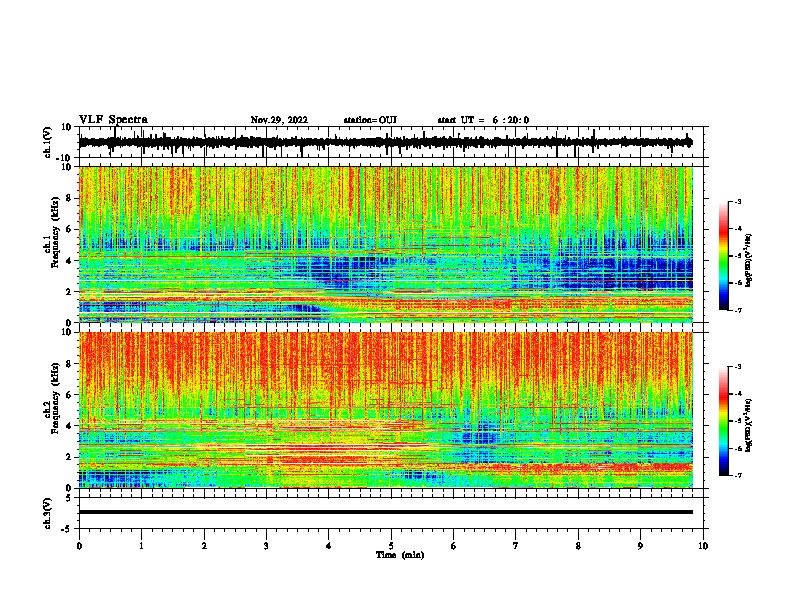Viewport: 792px width, 612px height.
Task: Select the date text "Nov.29, 2022"
Action: [x=279, y=120]
